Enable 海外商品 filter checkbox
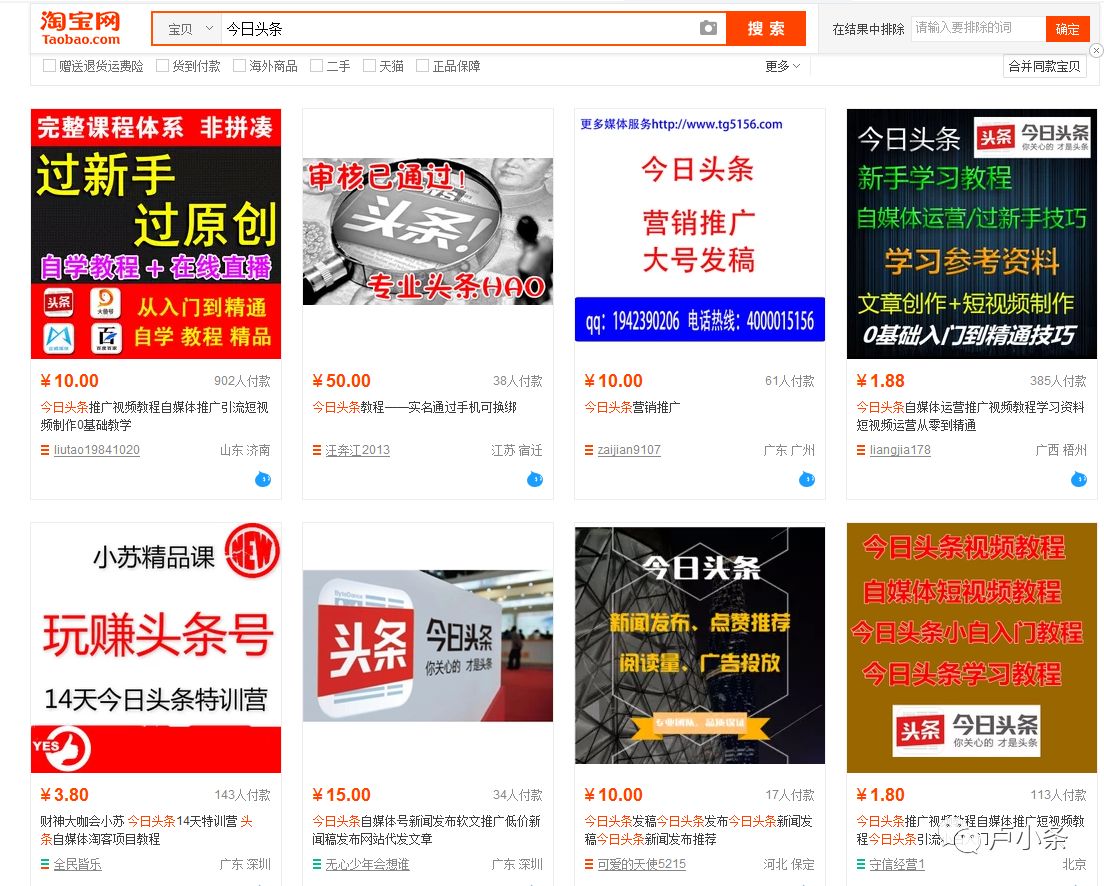The width and height of the screenshot is (1104, 886). click(x=239, y=65)
